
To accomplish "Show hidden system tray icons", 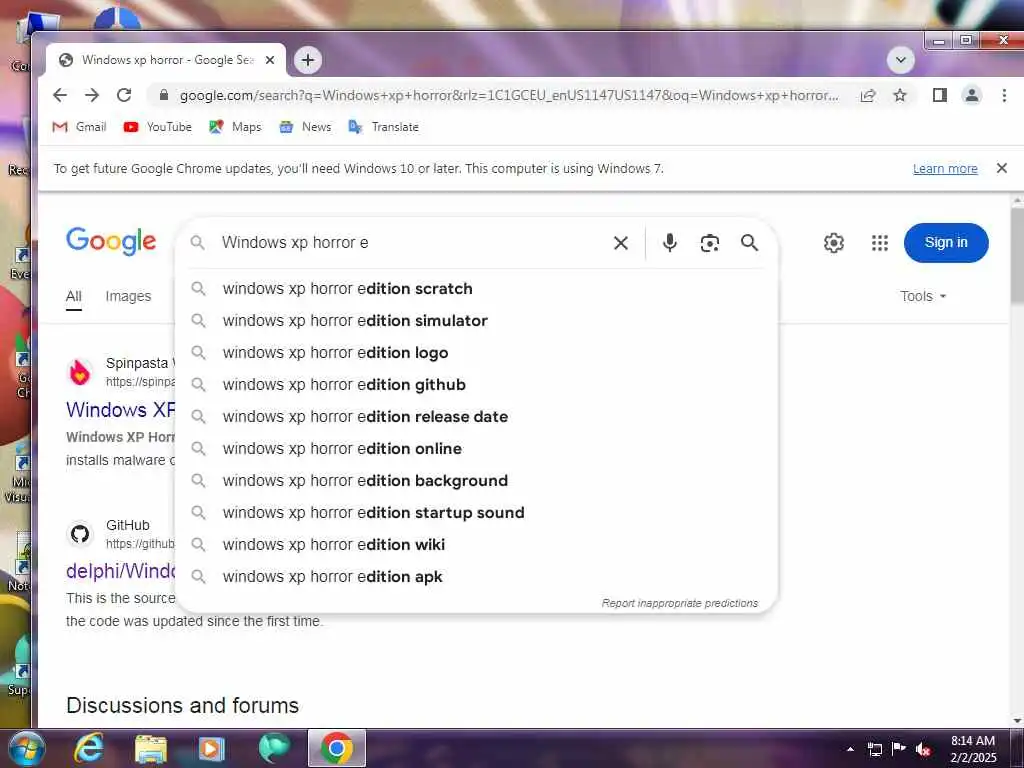I will click(850, 749).
